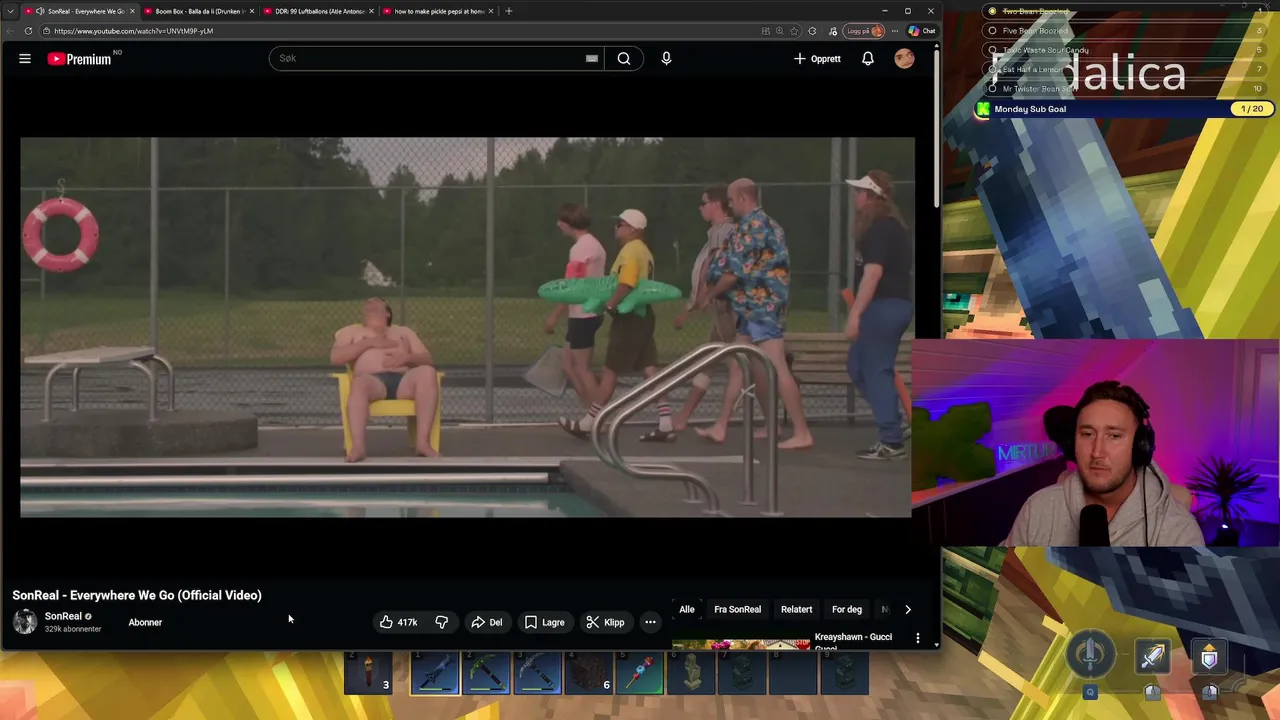Viewport: 1280px width, 720px height.
Task: Select the 'Alle' filter chip
Action: coord(687,609)
